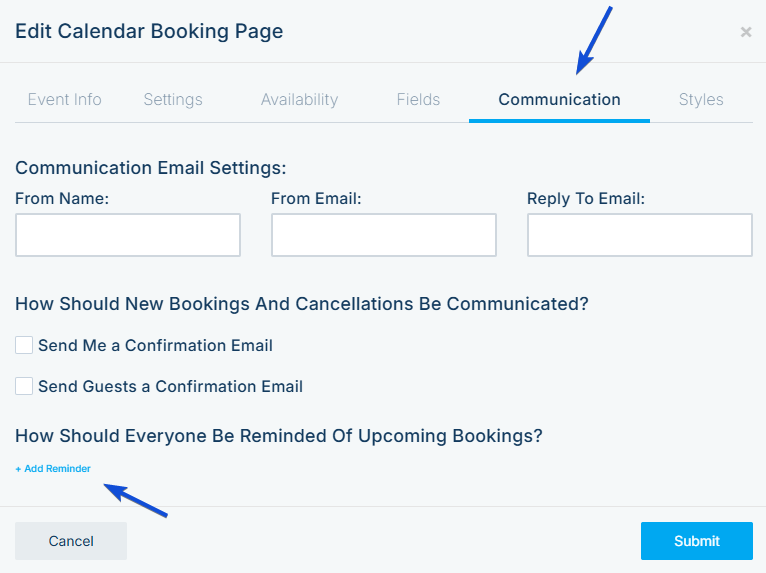Screen dimensions: 766x573
Task: Click into the From Email input box
Action: pos(384,235)
